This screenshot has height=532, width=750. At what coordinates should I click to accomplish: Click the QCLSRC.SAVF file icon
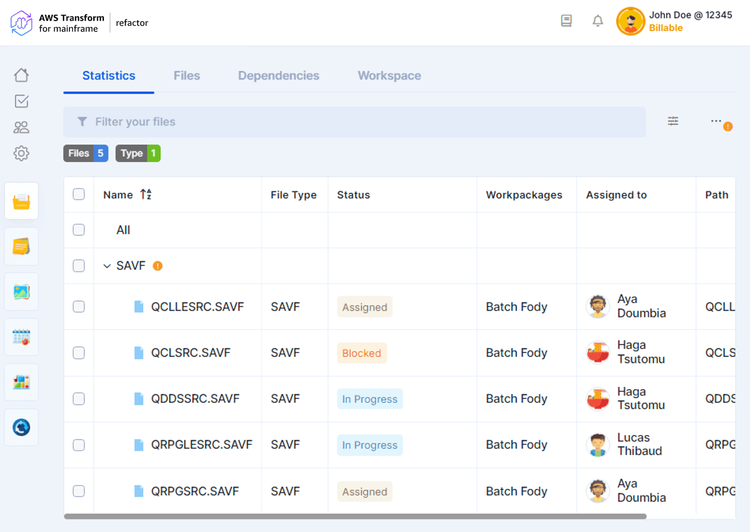(x=139, y=353)
